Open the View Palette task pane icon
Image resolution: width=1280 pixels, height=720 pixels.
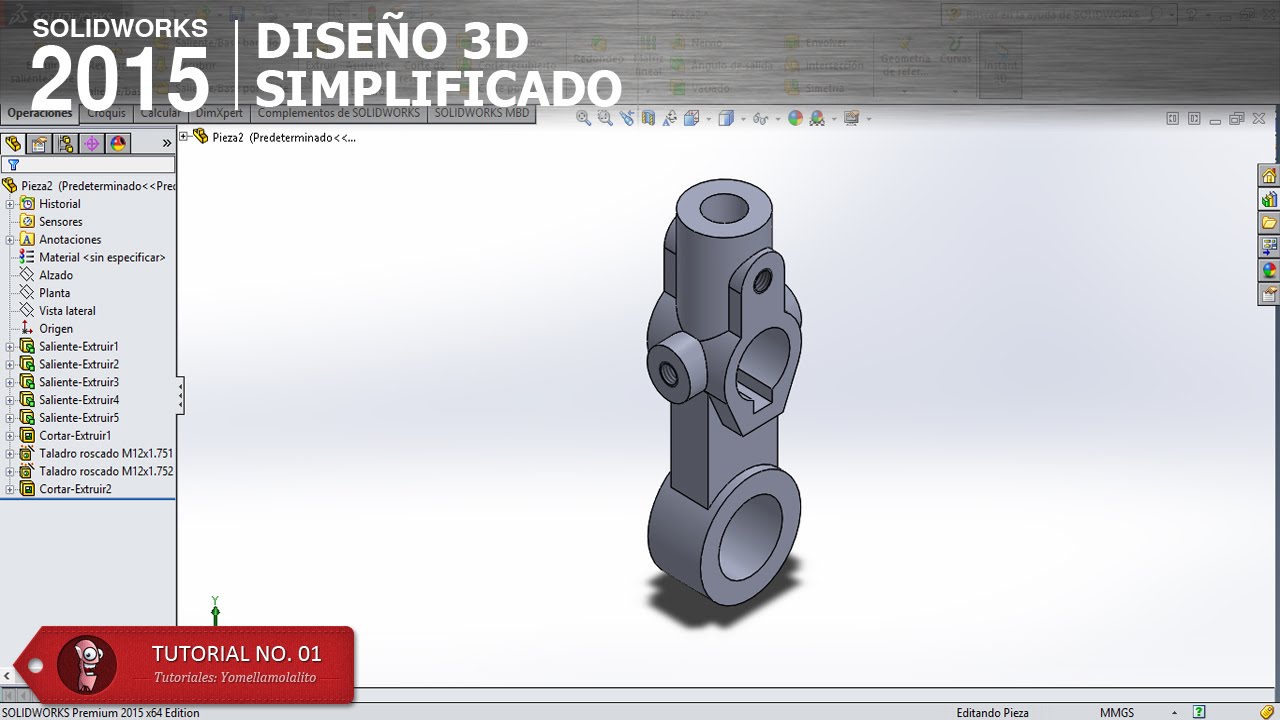pos(1269,246)
